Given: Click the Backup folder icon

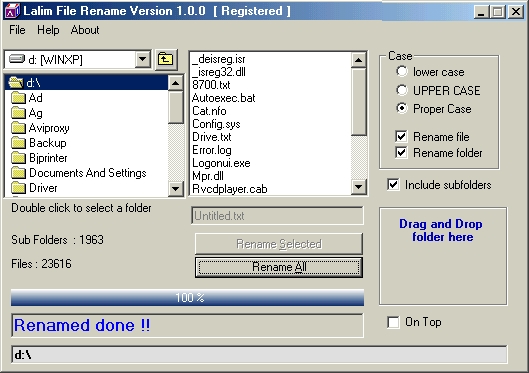Looking at the screenshot, I should click(x=18, y=143).
